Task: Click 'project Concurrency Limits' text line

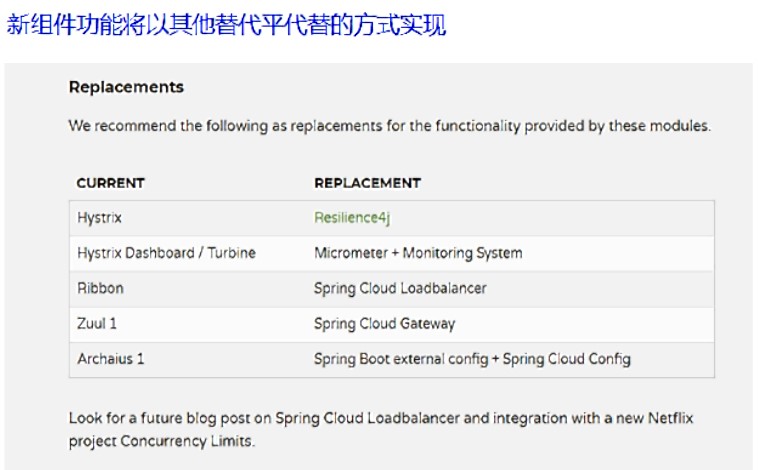Action: pyautogui.click(x=161, y=441)
